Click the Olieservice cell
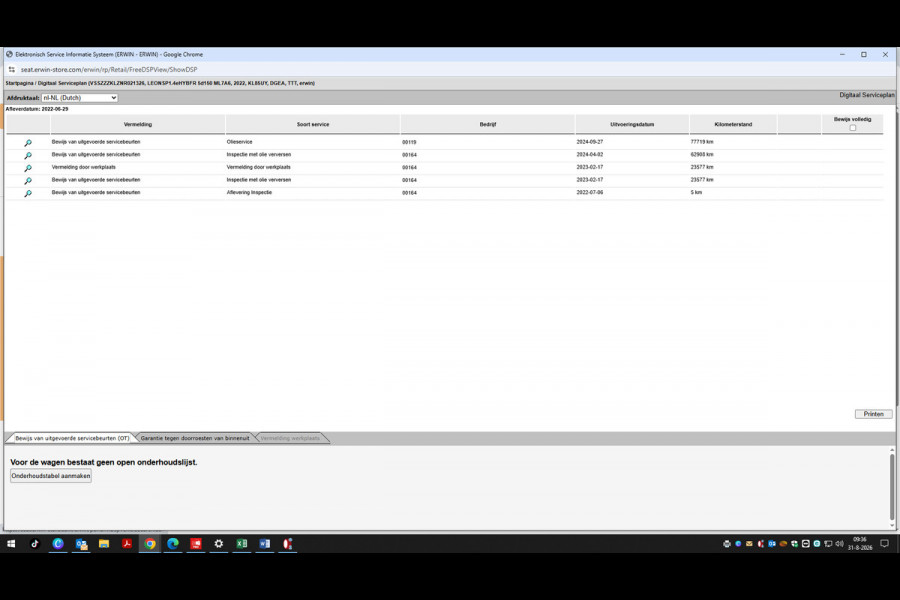Viewport: 900px width, 600px height. [x=239, y=142]
